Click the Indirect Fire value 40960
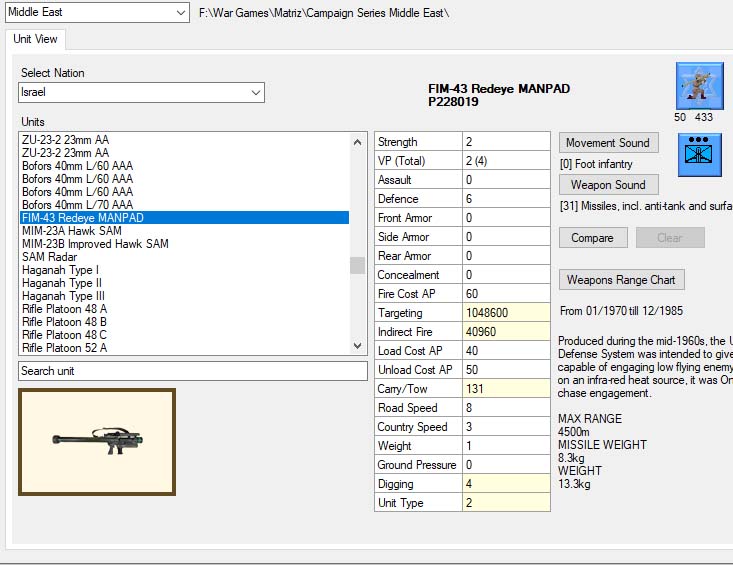 pos(506,332)
